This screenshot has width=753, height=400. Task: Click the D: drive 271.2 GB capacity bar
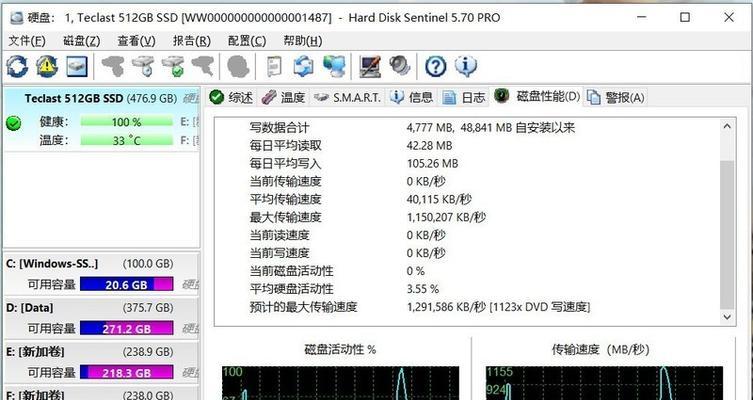coord(126,328)
